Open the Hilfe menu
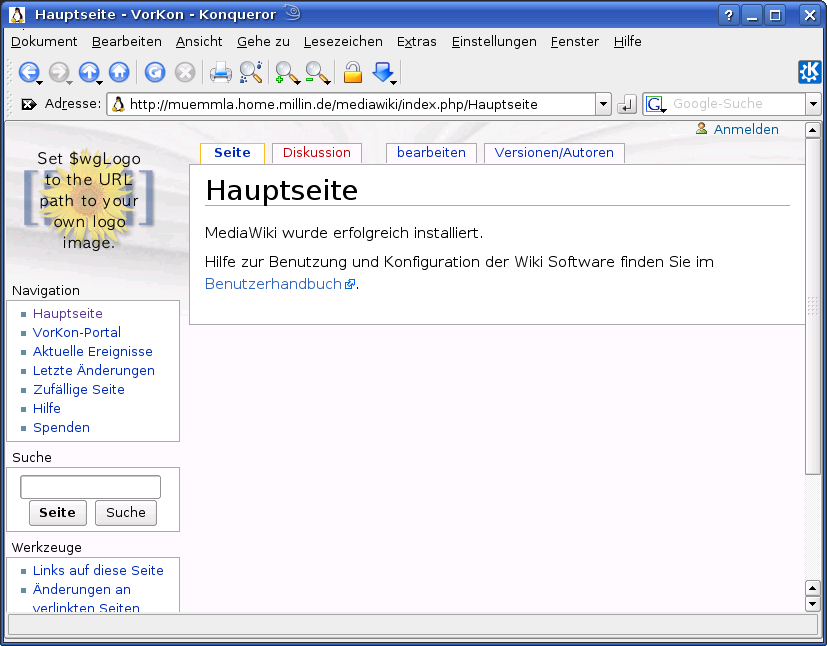This screenshot has height=646, width=827. coord(628,42)
